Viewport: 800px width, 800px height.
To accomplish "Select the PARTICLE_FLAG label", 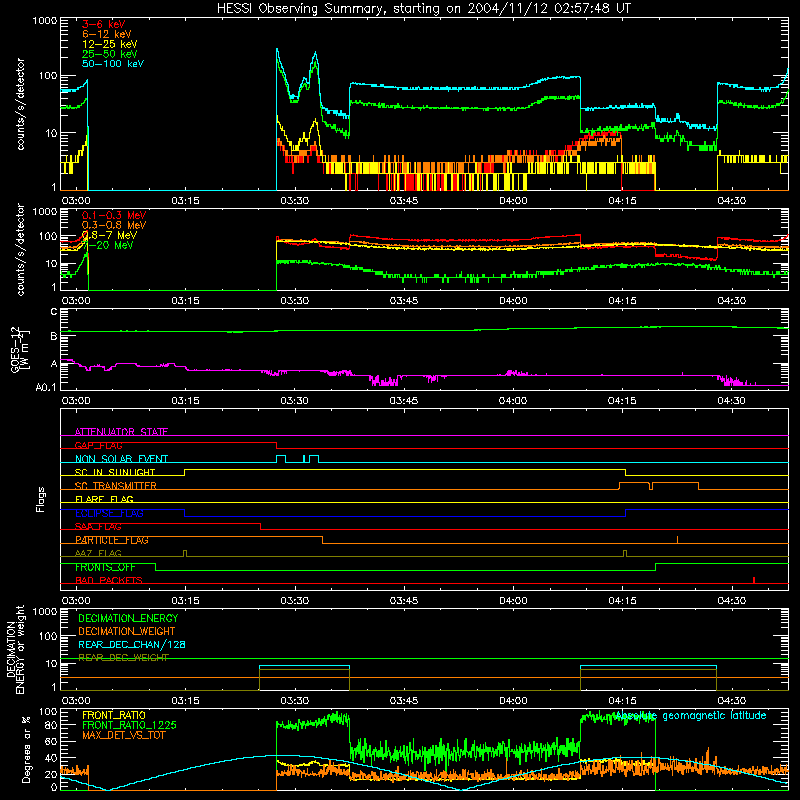I will click(112, 540).
